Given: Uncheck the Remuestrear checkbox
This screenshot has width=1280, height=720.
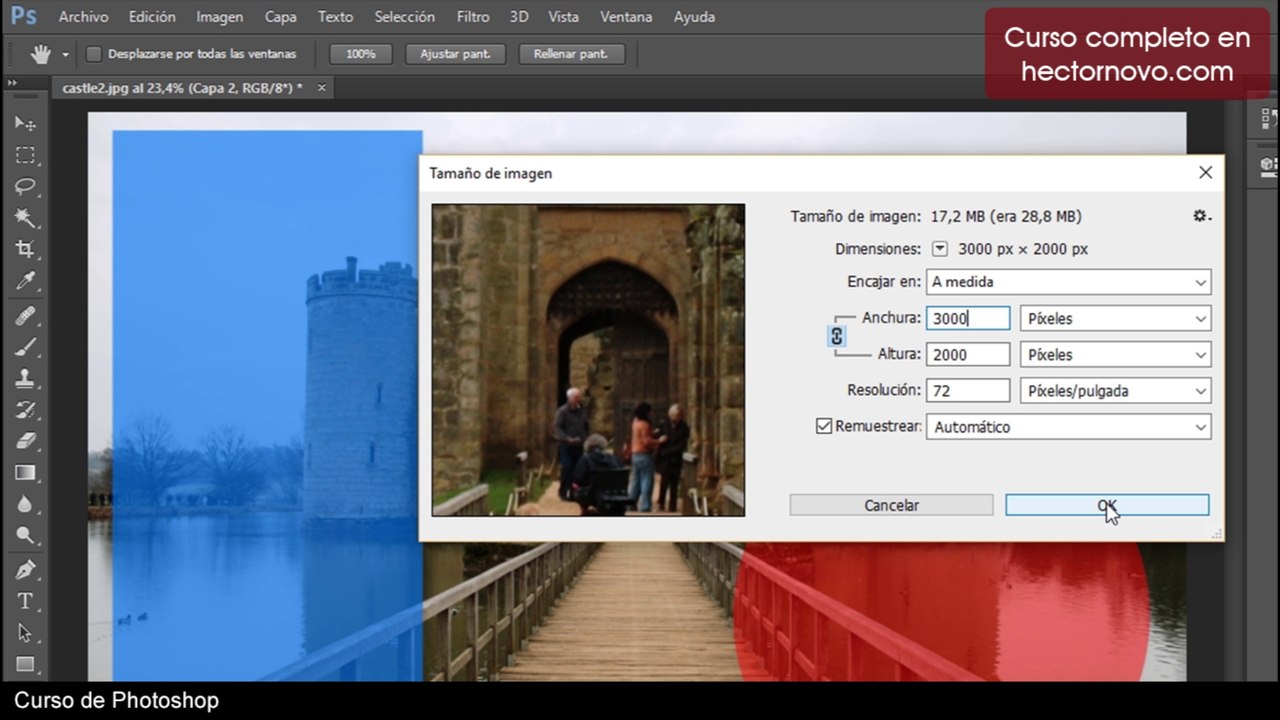Looking at the screenshot, I should coord(824,426).
